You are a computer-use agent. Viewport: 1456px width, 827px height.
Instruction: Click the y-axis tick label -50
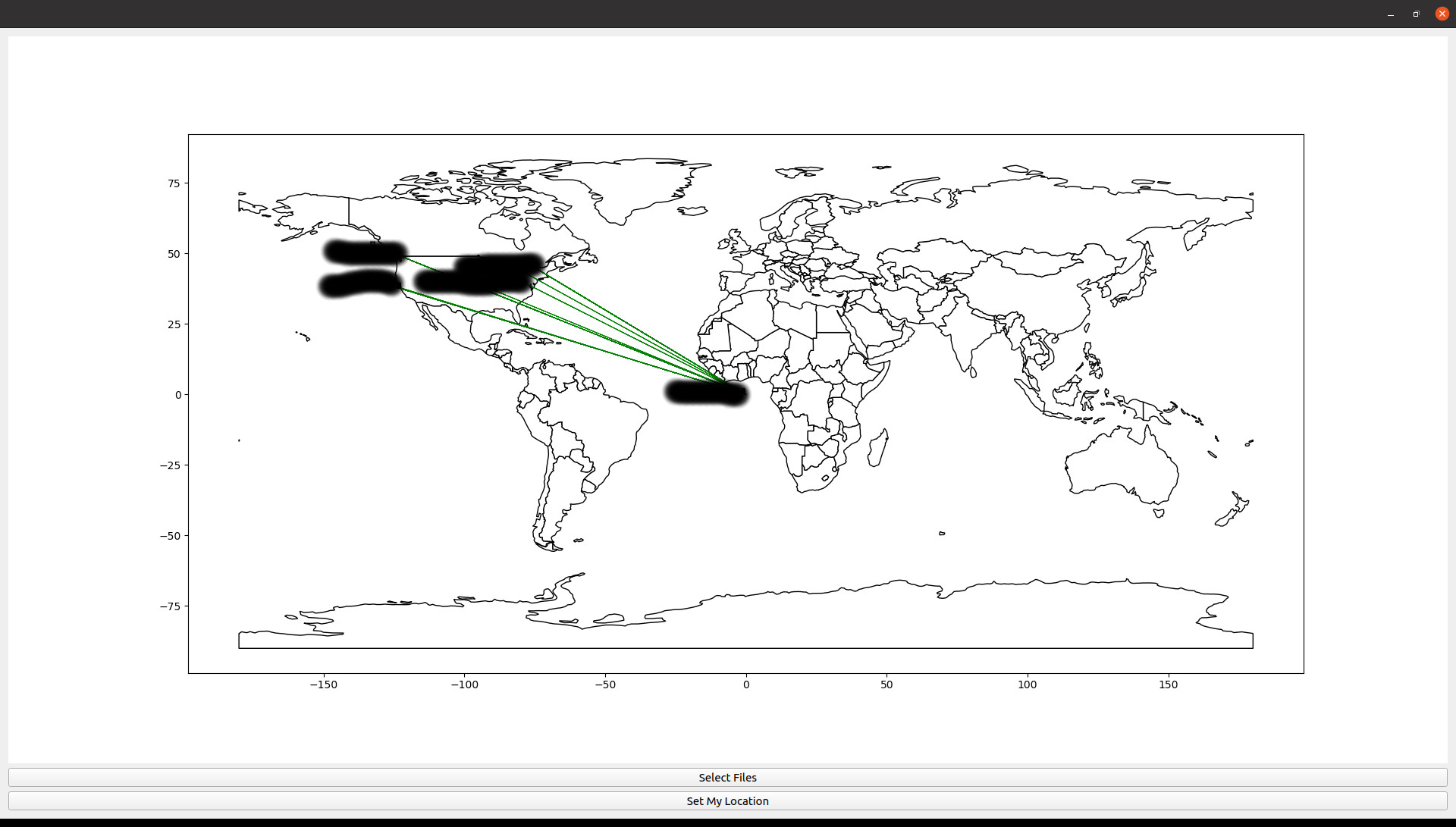170,536
